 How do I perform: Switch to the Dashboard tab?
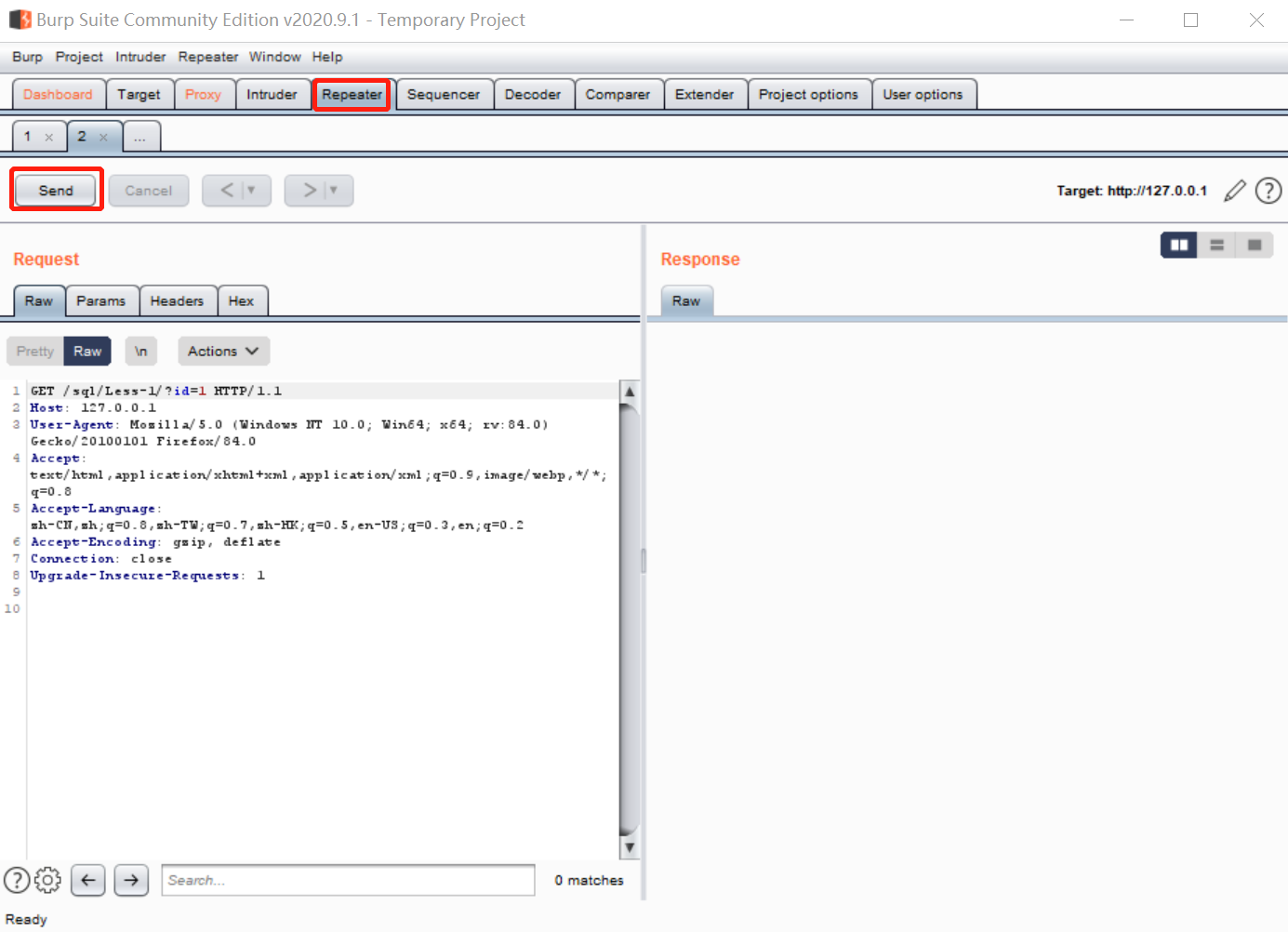point(58,95)
